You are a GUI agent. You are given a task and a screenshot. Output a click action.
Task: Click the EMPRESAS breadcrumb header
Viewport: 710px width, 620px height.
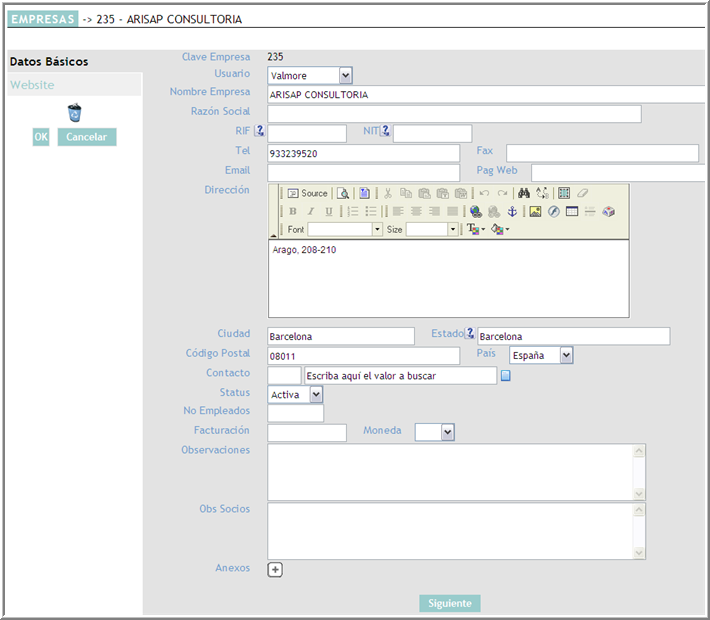click(43, 19)
